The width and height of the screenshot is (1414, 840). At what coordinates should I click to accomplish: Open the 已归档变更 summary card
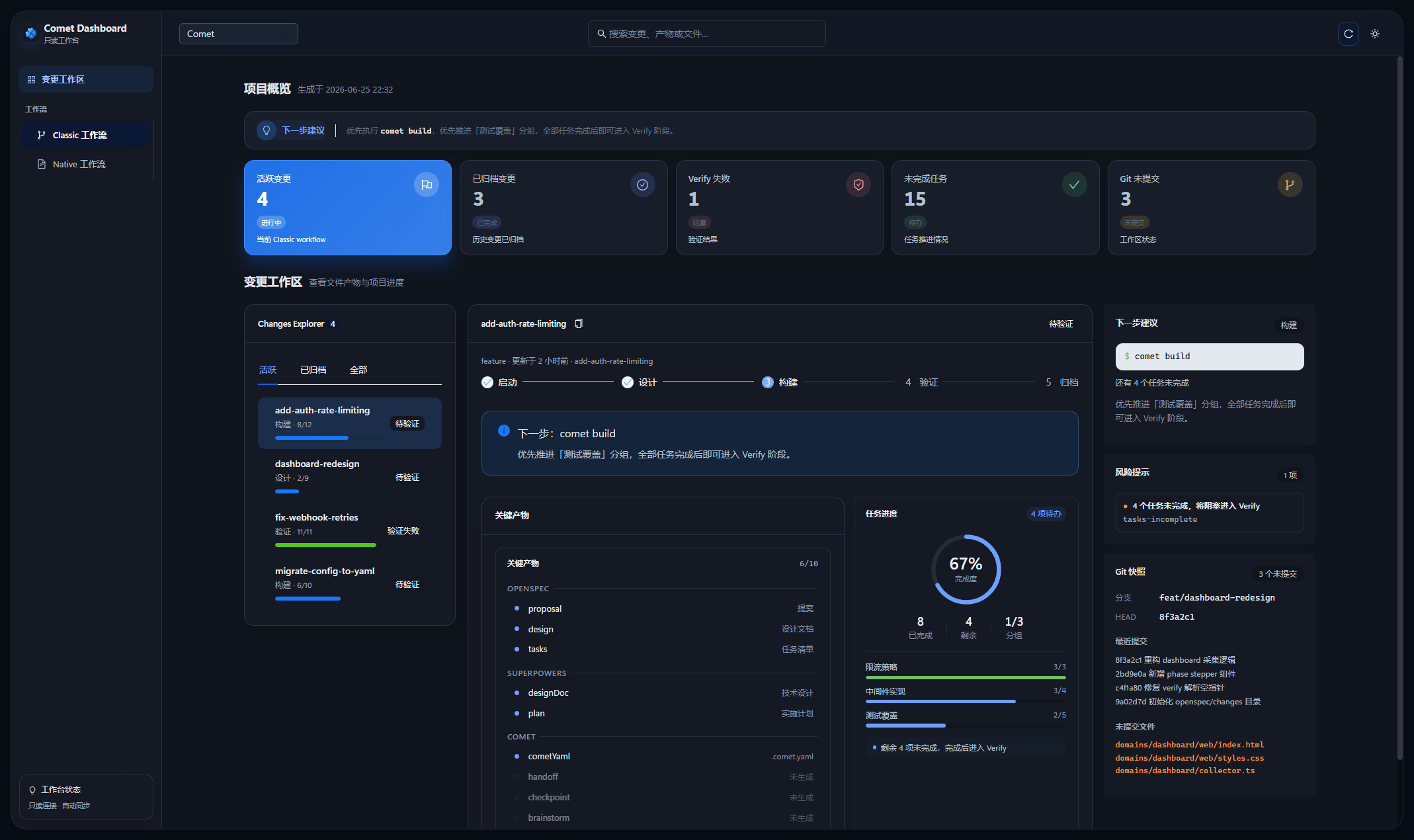(x=563, y=208)
